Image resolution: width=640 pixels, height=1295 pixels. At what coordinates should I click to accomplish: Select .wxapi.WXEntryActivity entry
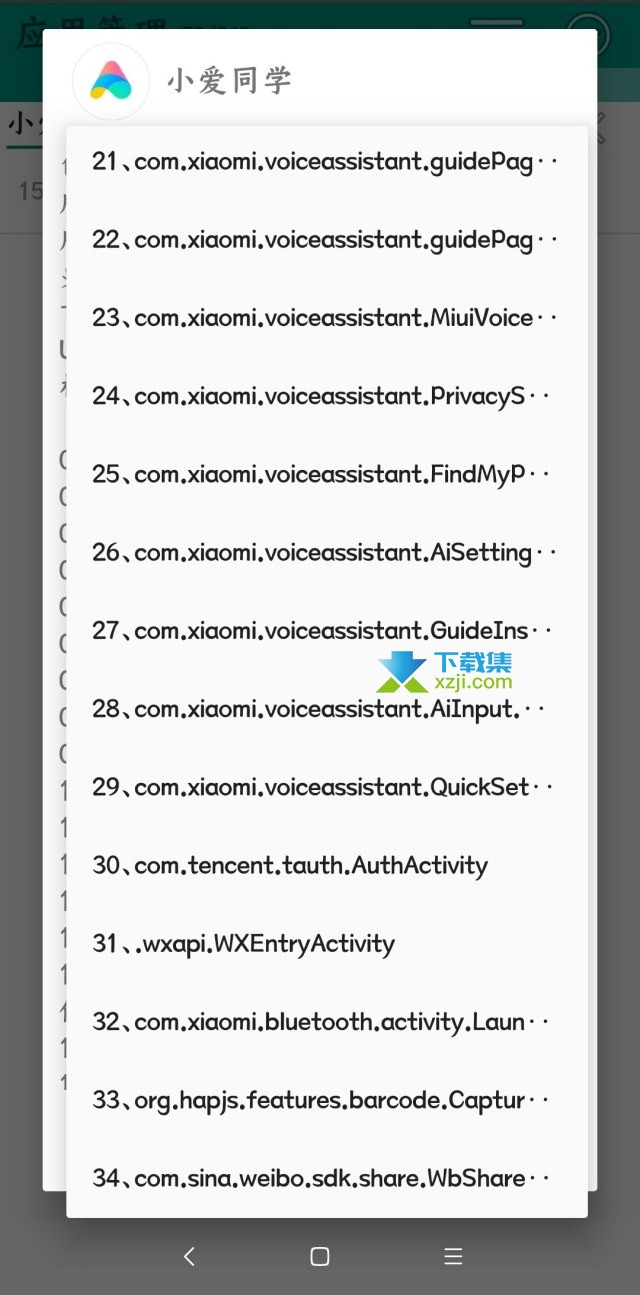click(x=327, y=944)
